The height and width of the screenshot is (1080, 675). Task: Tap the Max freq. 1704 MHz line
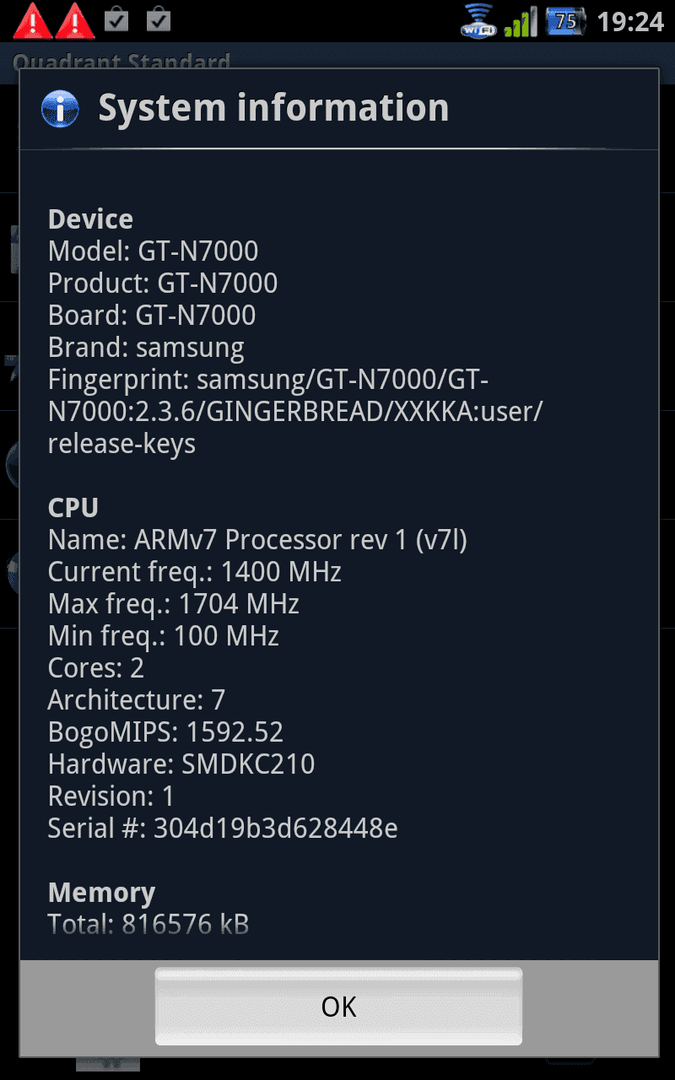(174, 604)
